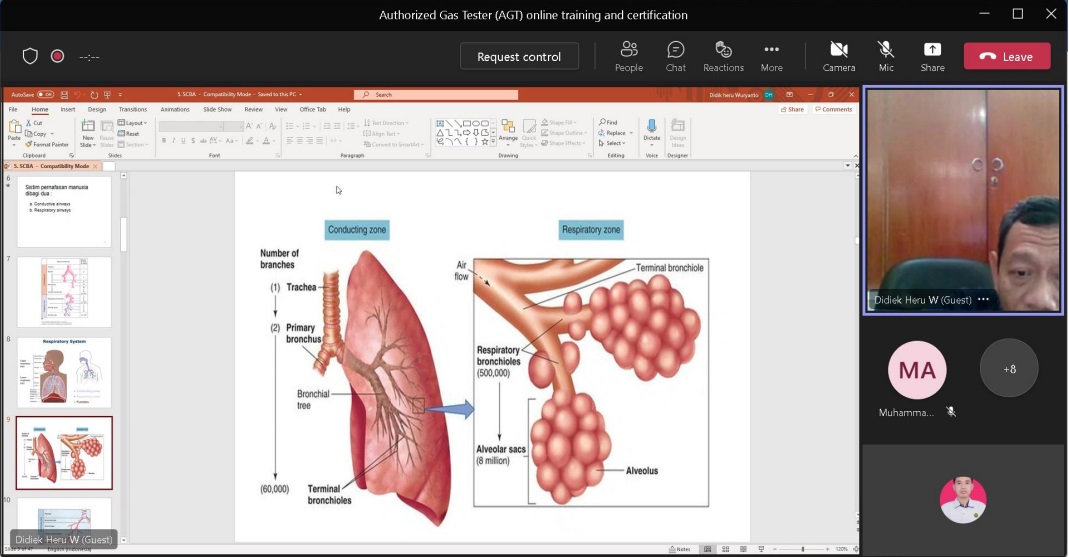Click Format Painter
The image size is (1069, 557).
tap(47, 145)
